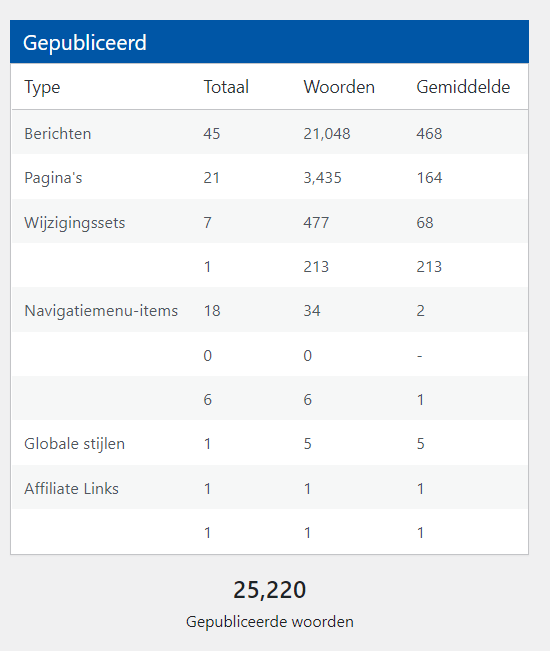
Task: Select the 18 total for Navigatiemenu-items
Action: coord(212,311)
